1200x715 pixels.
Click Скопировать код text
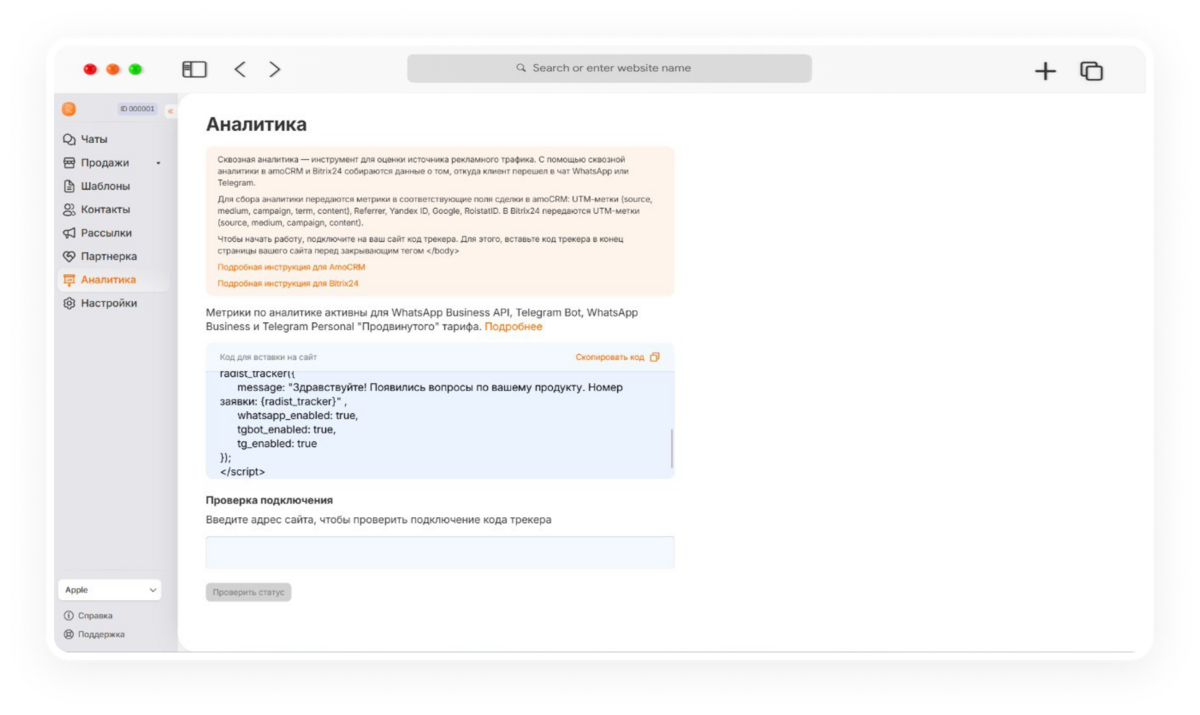(x=610, y=357)
